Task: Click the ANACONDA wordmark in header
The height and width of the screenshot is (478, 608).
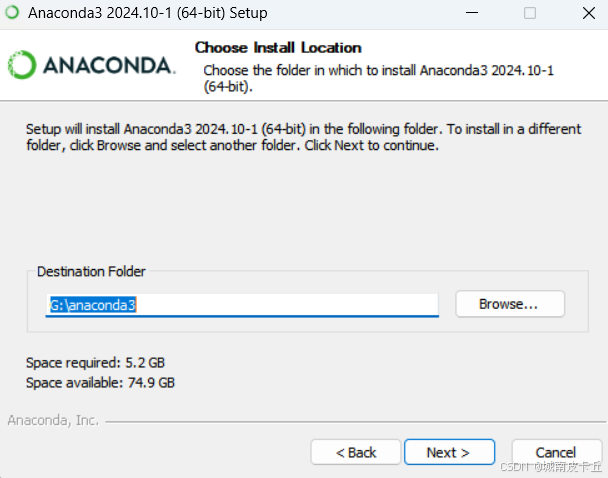Action: pos(109,65)
